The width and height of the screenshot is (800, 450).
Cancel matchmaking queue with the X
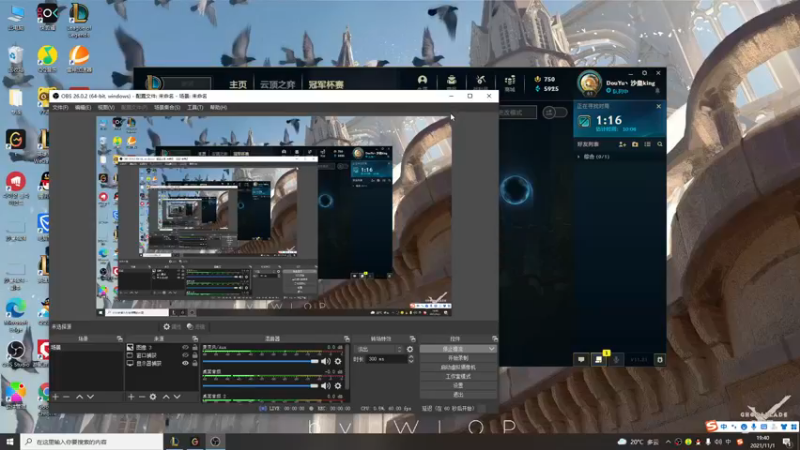(x=659, y=106)
